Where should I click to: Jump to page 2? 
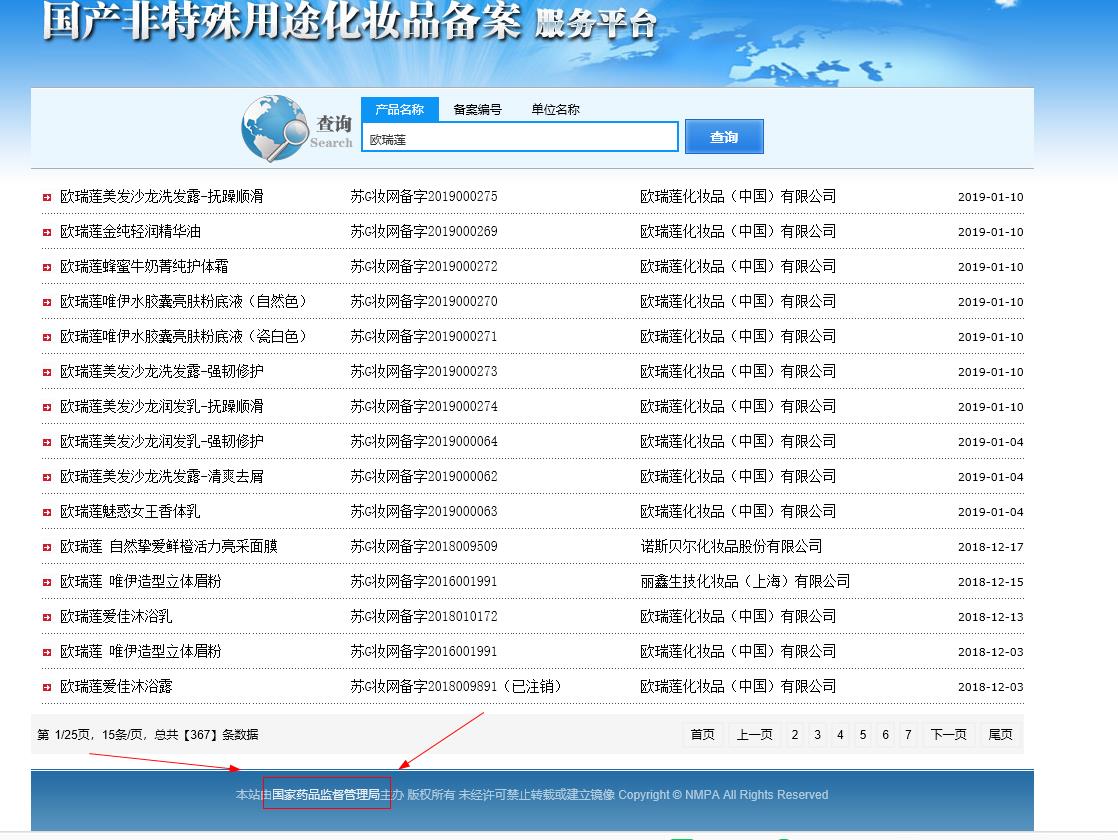[x=794, y=734]
